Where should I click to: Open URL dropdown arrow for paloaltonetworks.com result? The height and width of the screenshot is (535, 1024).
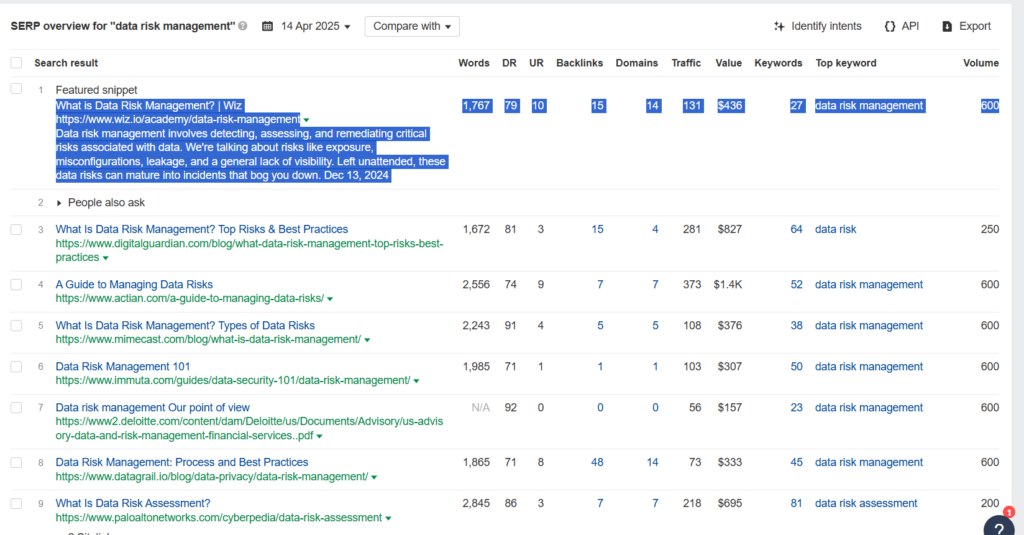[x=388, y=519]
